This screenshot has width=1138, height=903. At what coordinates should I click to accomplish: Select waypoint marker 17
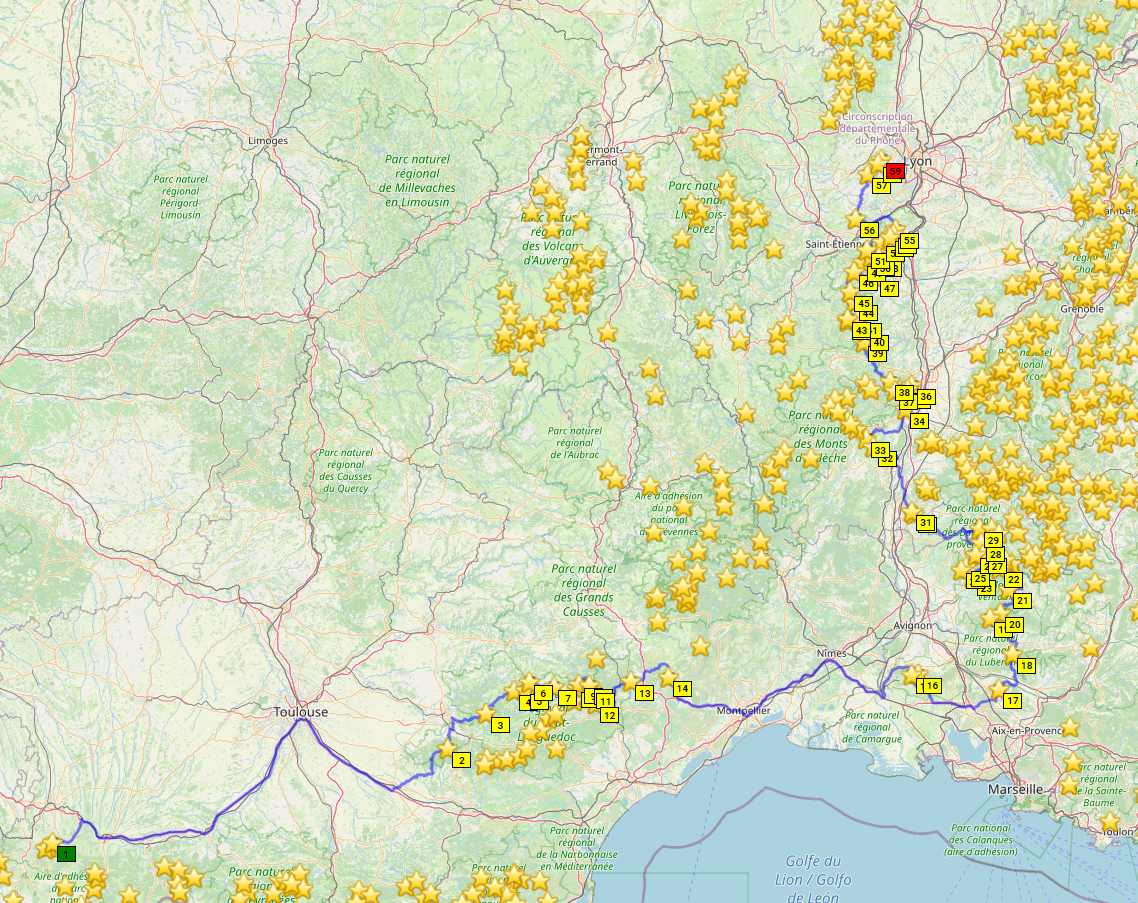(x=1013, y=700)
